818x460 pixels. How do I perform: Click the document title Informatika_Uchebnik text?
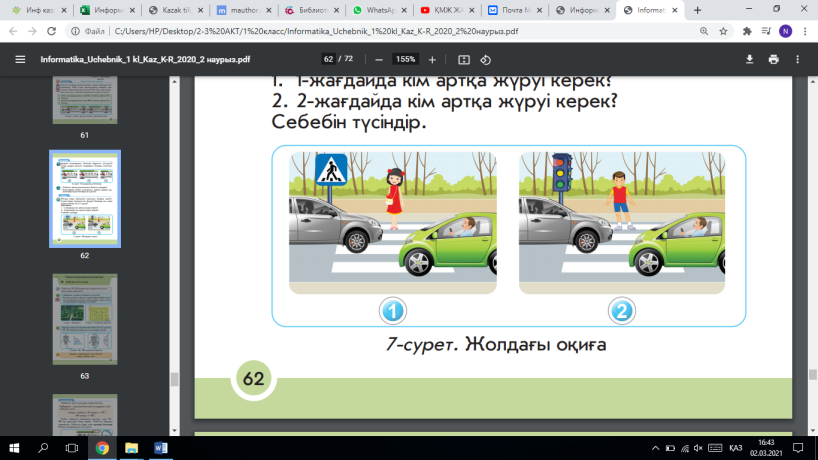coord(145,59)
